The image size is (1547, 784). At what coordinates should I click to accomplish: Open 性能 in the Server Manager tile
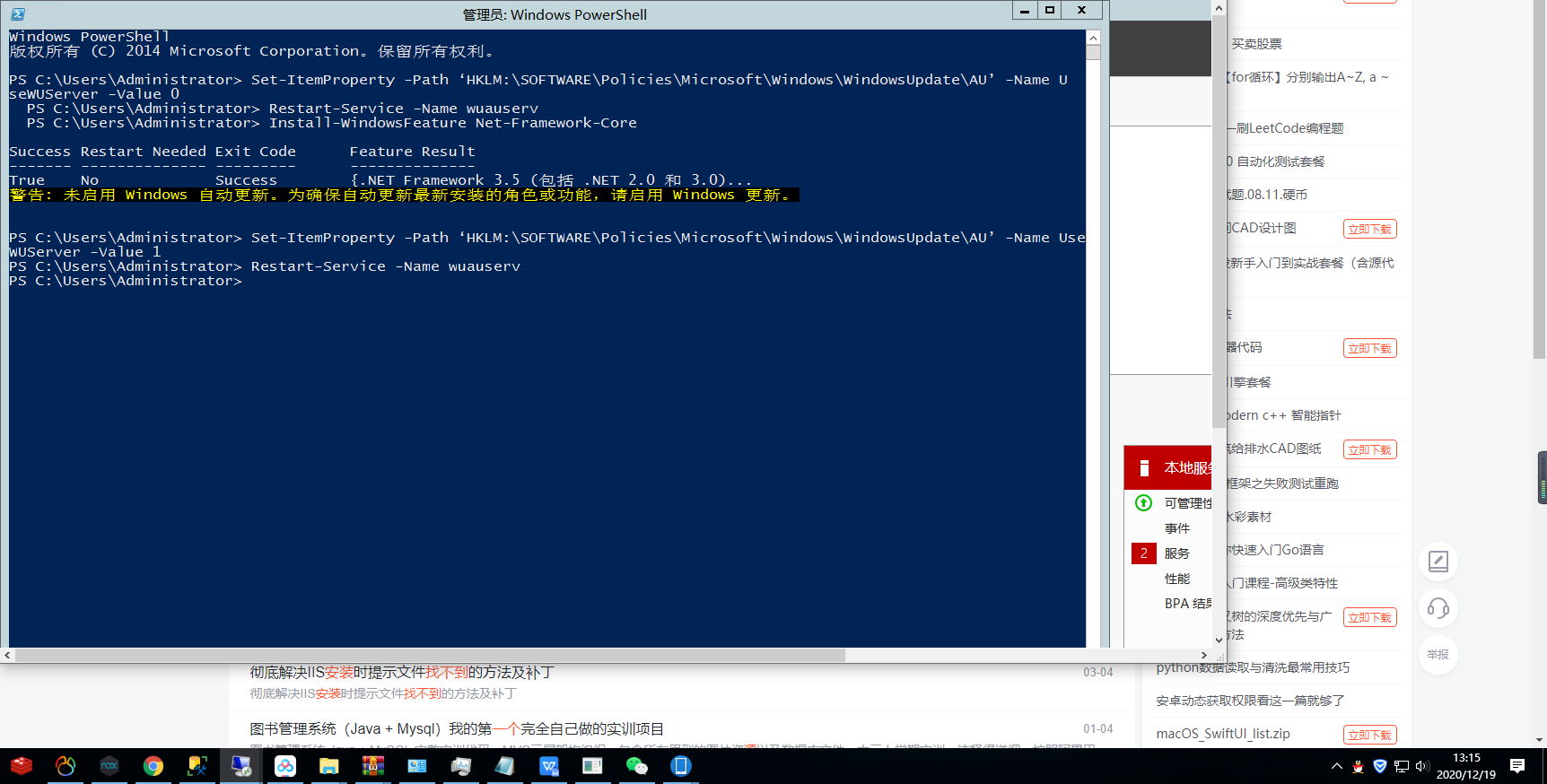[x=1177, y=579]
